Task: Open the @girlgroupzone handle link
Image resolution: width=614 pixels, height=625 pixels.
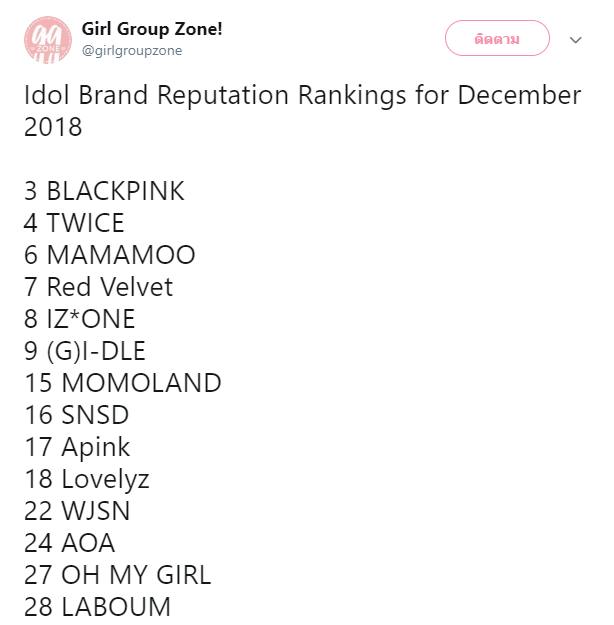Action: (x=132, y=51)
